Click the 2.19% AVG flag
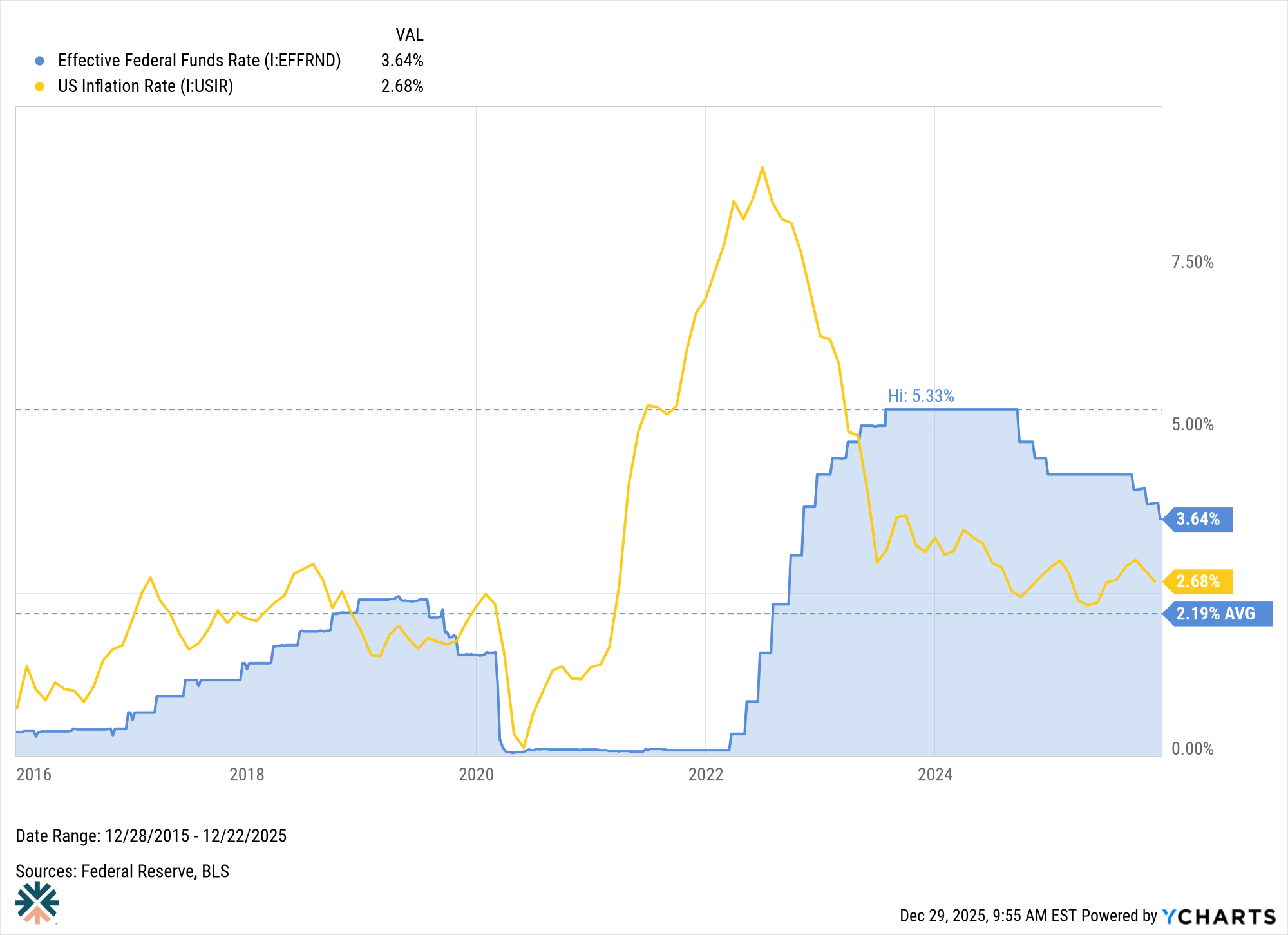Screen dimensions: 1288x935 point(1217,614)
